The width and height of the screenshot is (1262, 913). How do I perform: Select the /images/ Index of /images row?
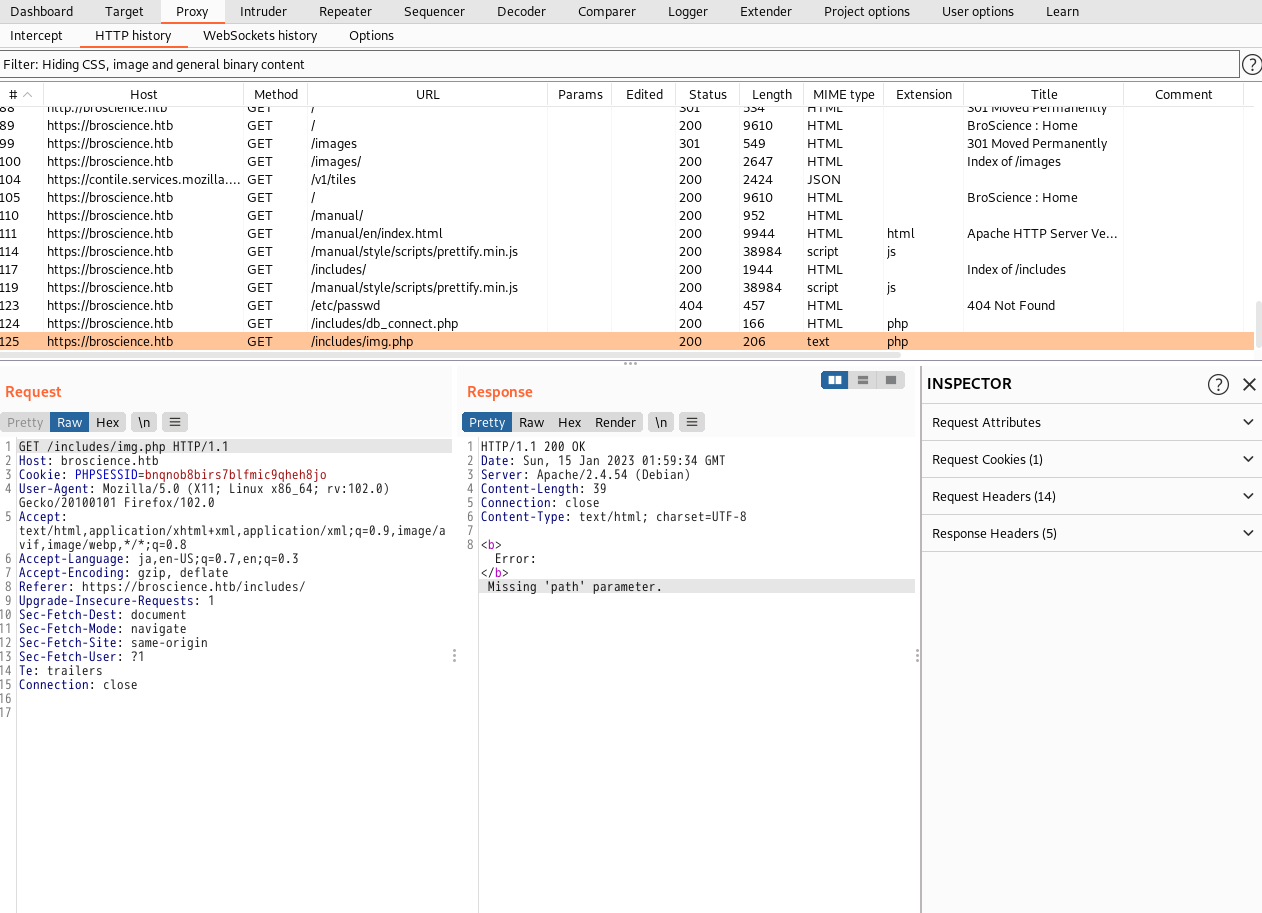[627, 161]
